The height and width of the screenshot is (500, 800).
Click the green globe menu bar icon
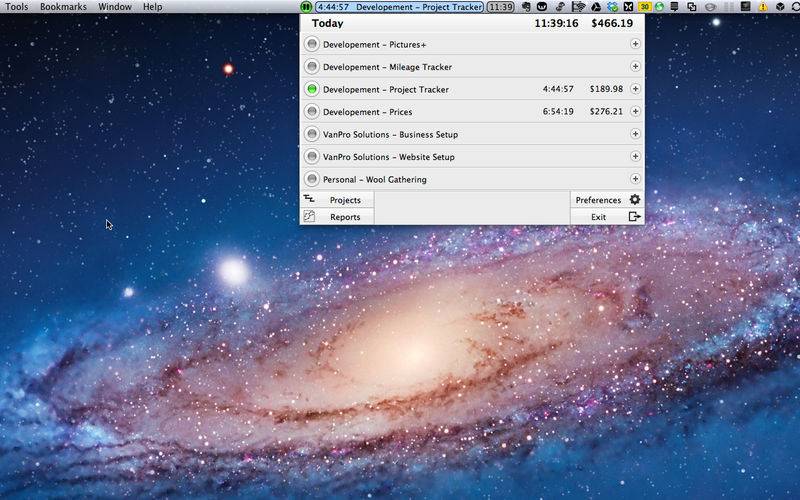click(660, 7)
